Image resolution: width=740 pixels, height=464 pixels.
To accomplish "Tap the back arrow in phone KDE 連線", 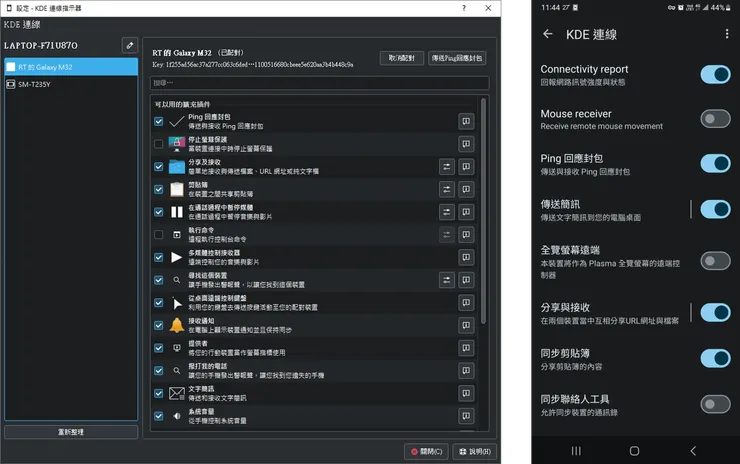I will click(547, 34).
